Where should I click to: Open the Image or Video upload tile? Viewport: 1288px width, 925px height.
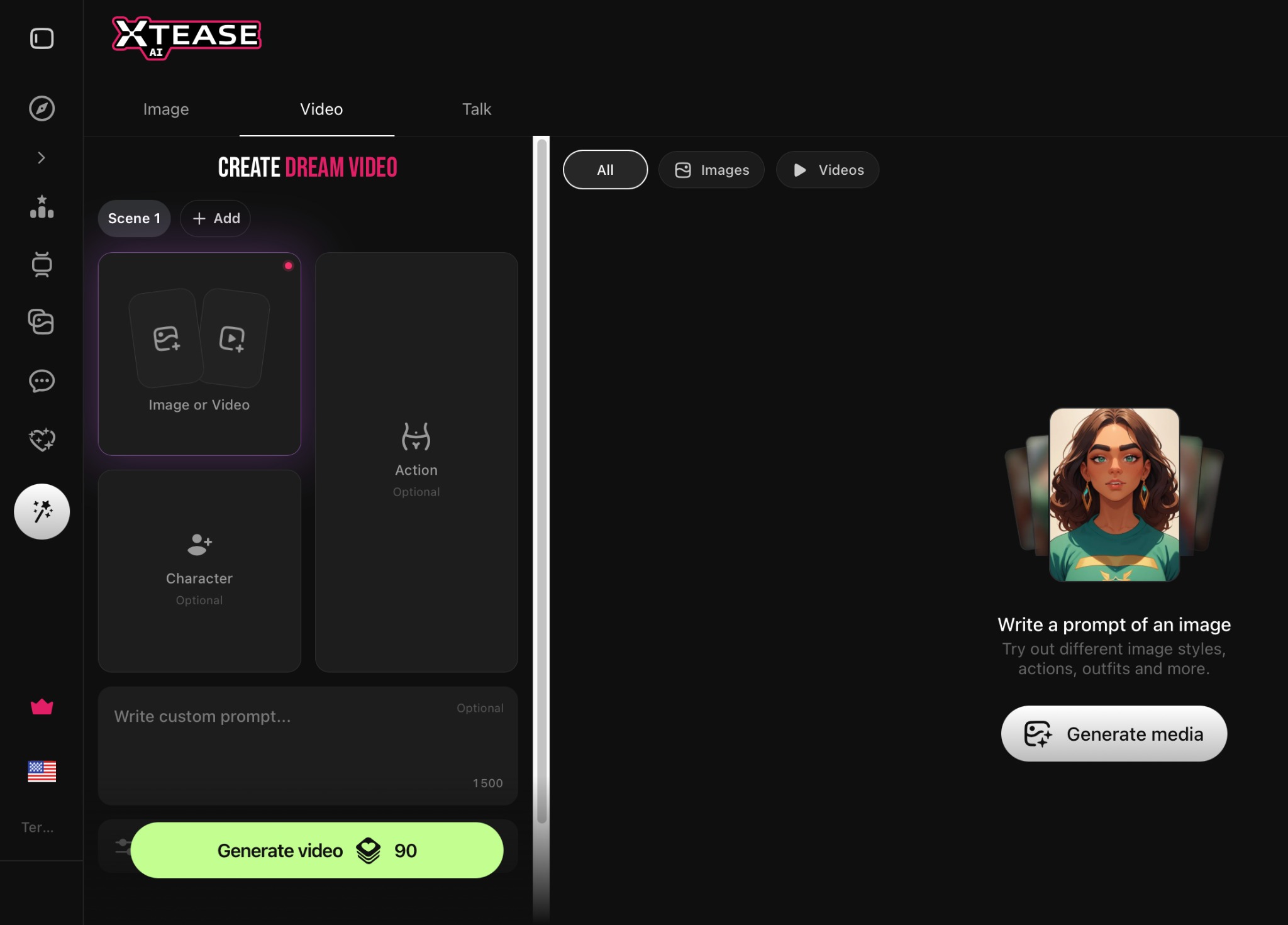click(199, 354)
